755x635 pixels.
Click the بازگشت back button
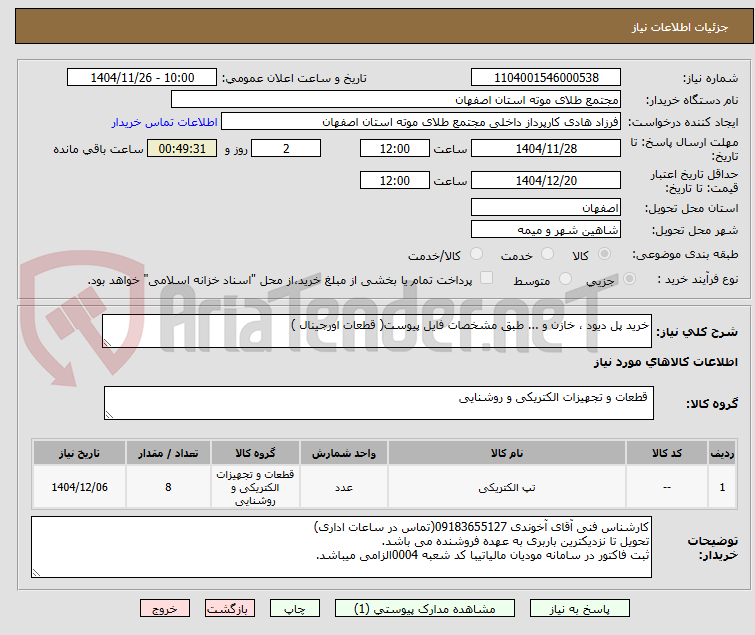[229, 608]
